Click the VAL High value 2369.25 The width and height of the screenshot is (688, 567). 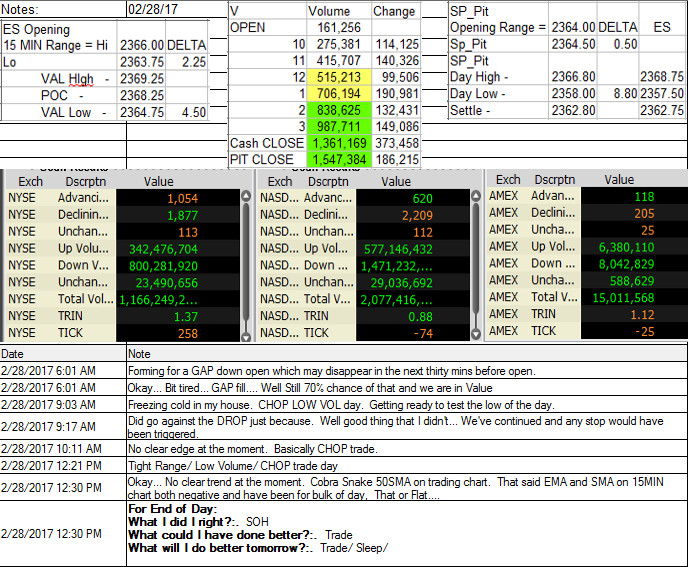coord(142,79)
